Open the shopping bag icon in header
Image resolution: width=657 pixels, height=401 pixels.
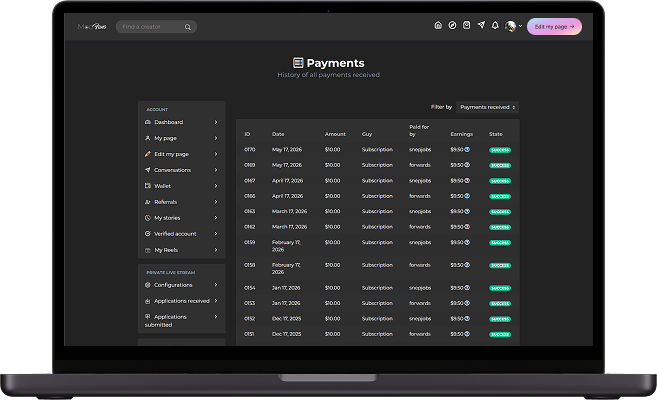(466, 26)
